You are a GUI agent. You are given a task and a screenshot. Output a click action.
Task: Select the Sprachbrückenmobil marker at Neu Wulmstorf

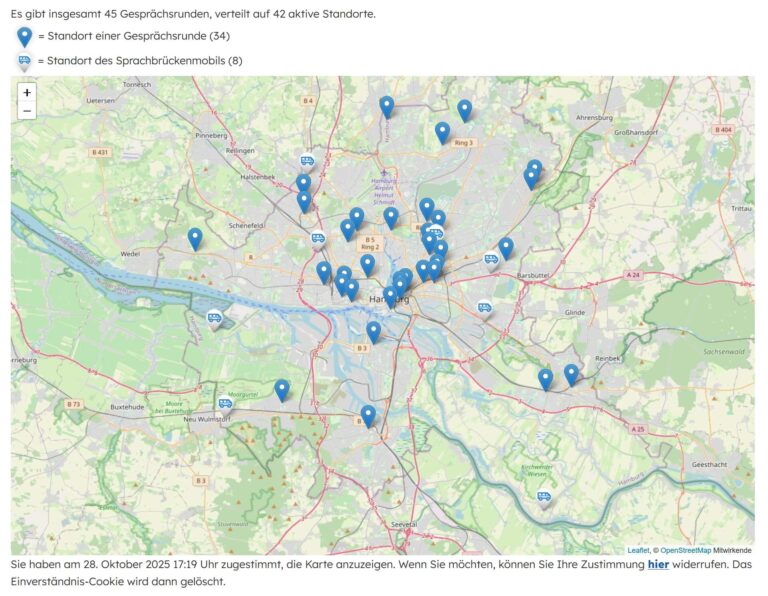[225, 405]
